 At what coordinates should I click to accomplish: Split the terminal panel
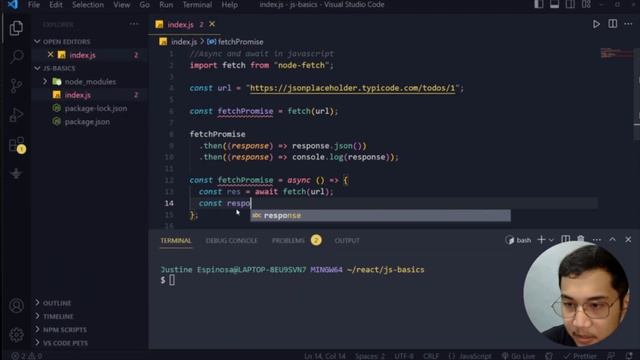(566, 240)
